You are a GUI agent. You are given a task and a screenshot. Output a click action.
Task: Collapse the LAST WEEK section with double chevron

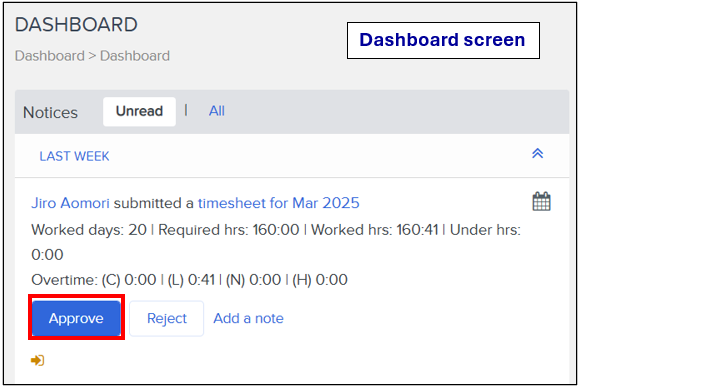tap(538, 154)
